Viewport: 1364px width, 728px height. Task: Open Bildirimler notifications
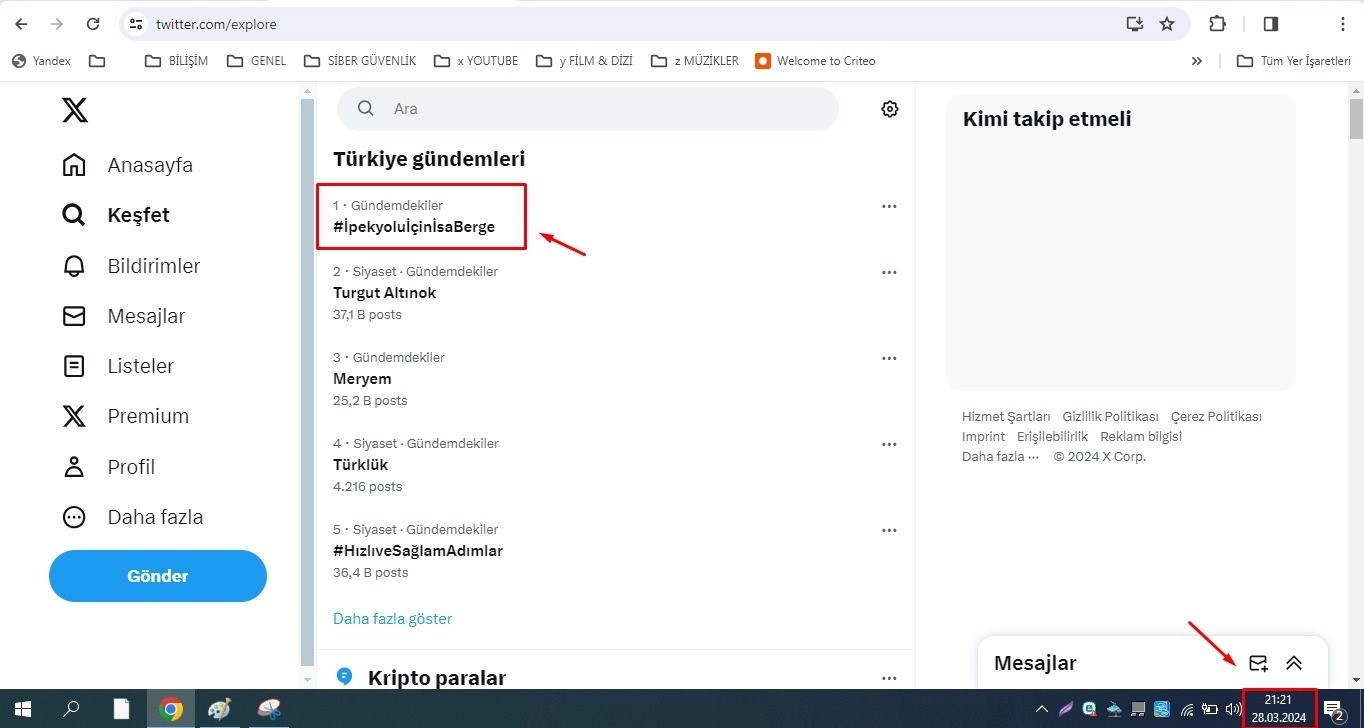130,266
